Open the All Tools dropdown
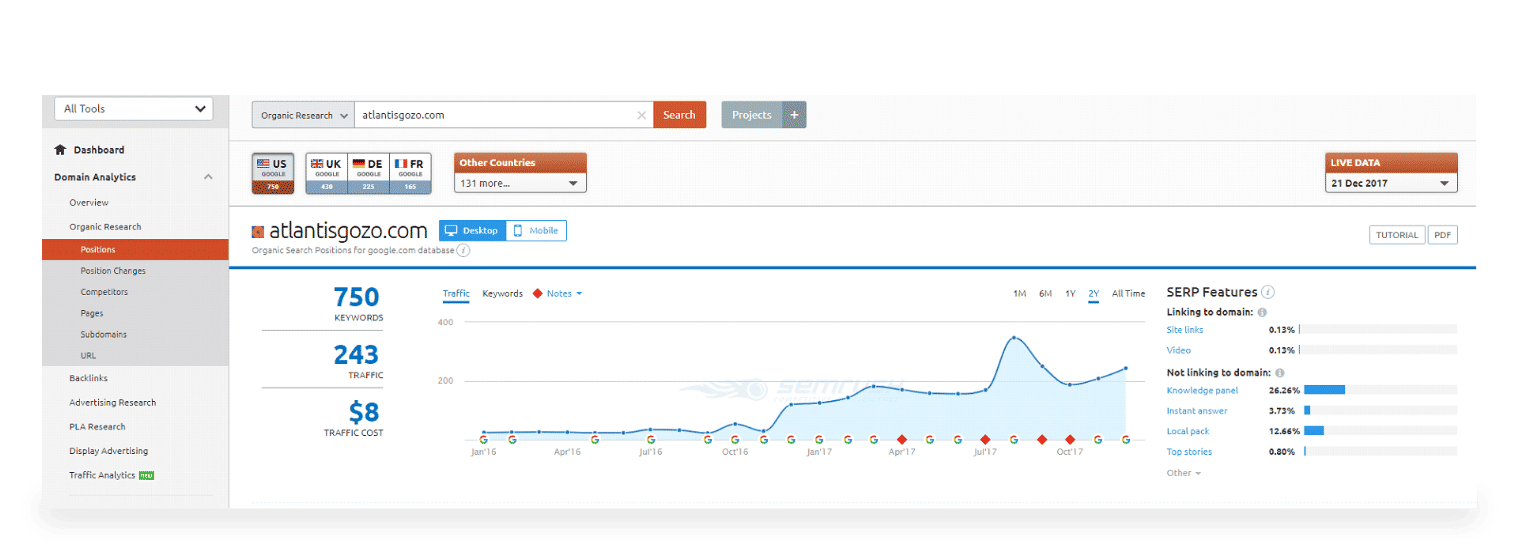Screen dimensions: 1519x560 coord(134,109)
